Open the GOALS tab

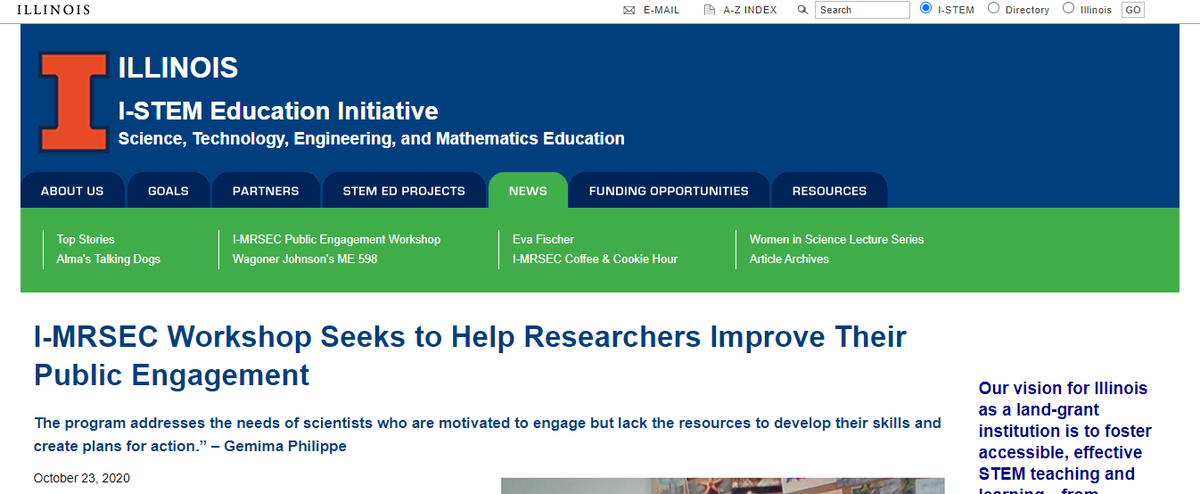[168, 190]
